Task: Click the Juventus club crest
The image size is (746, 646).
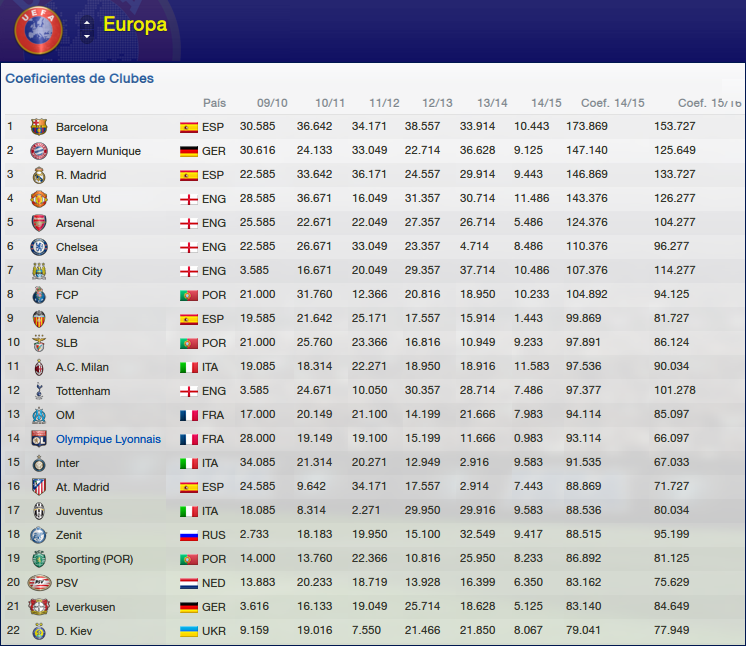Action: pyautogui.click(x=39, y=511)
